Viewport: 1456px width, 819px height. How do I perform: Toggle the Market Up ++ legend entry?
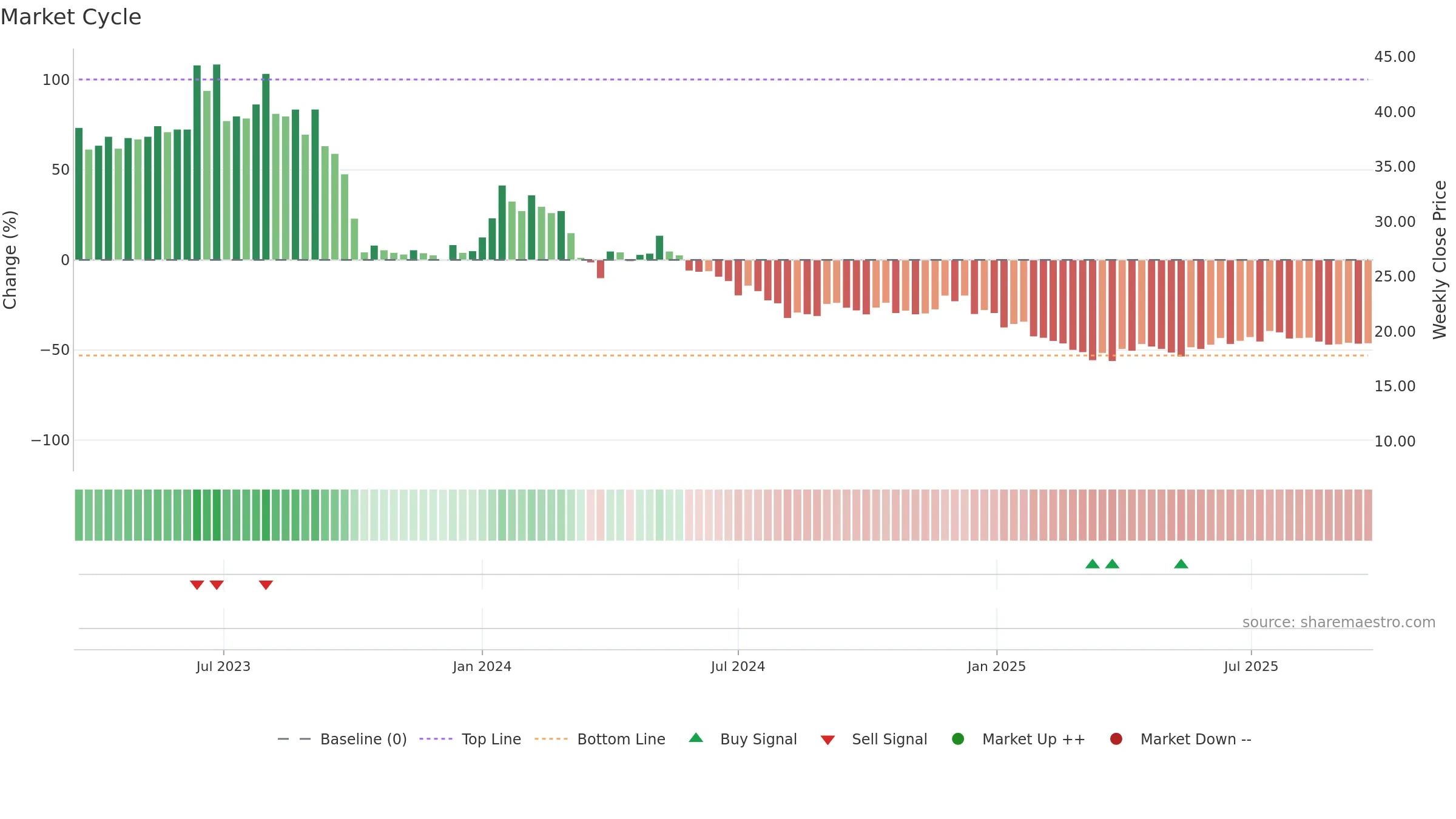click(x=1019, y=739)
